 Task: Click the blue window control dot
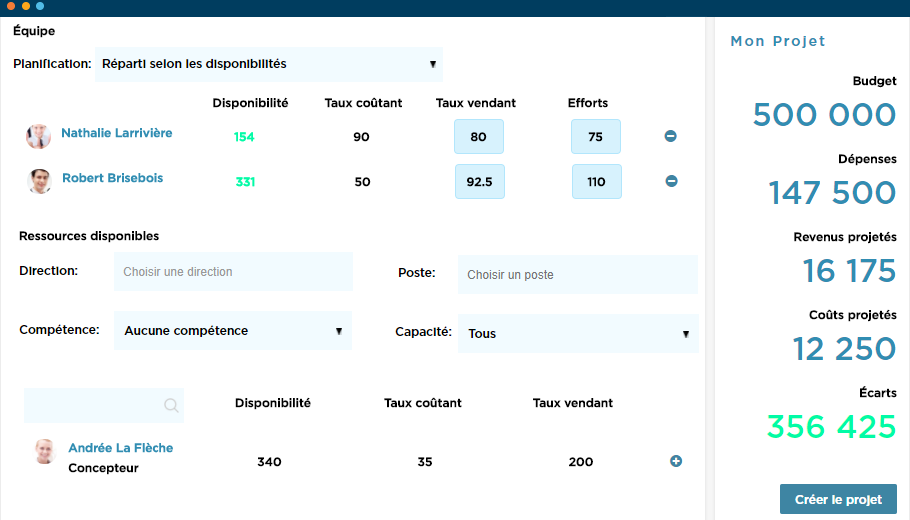click(x=40, y=6)
